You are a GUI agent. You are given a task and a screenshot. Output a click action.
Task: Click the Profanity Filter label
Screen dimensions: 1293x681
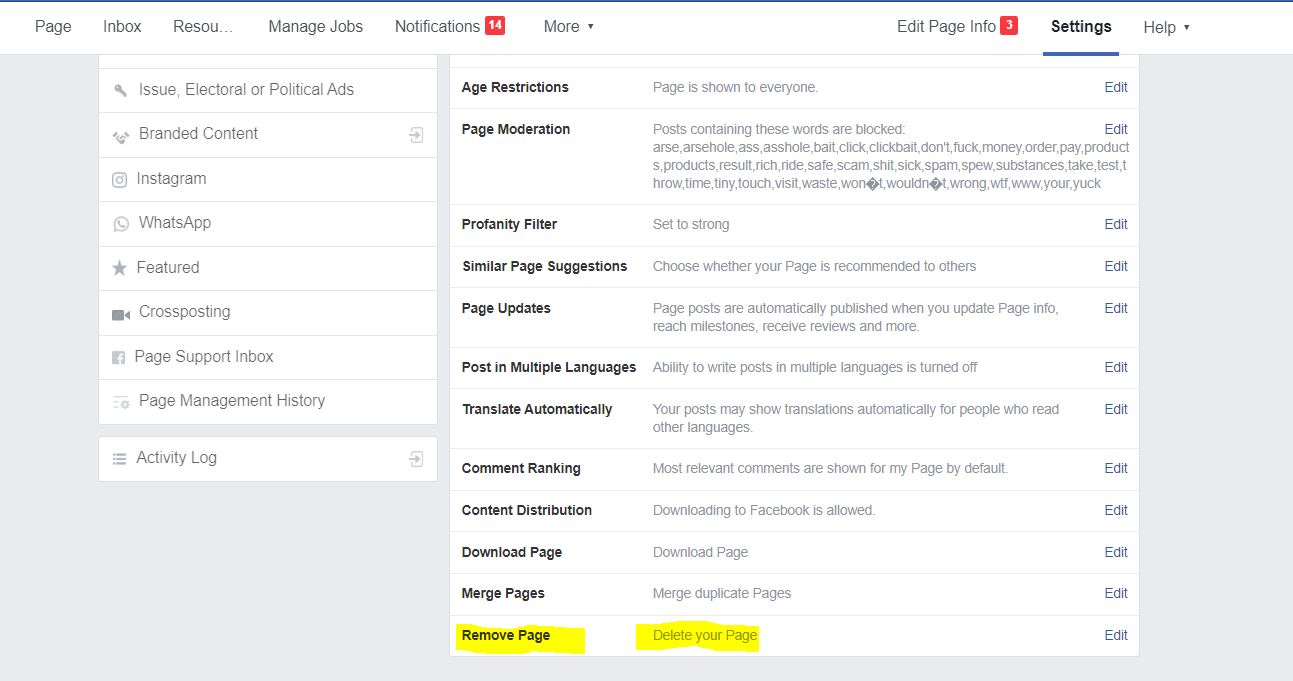click(509, 224)
